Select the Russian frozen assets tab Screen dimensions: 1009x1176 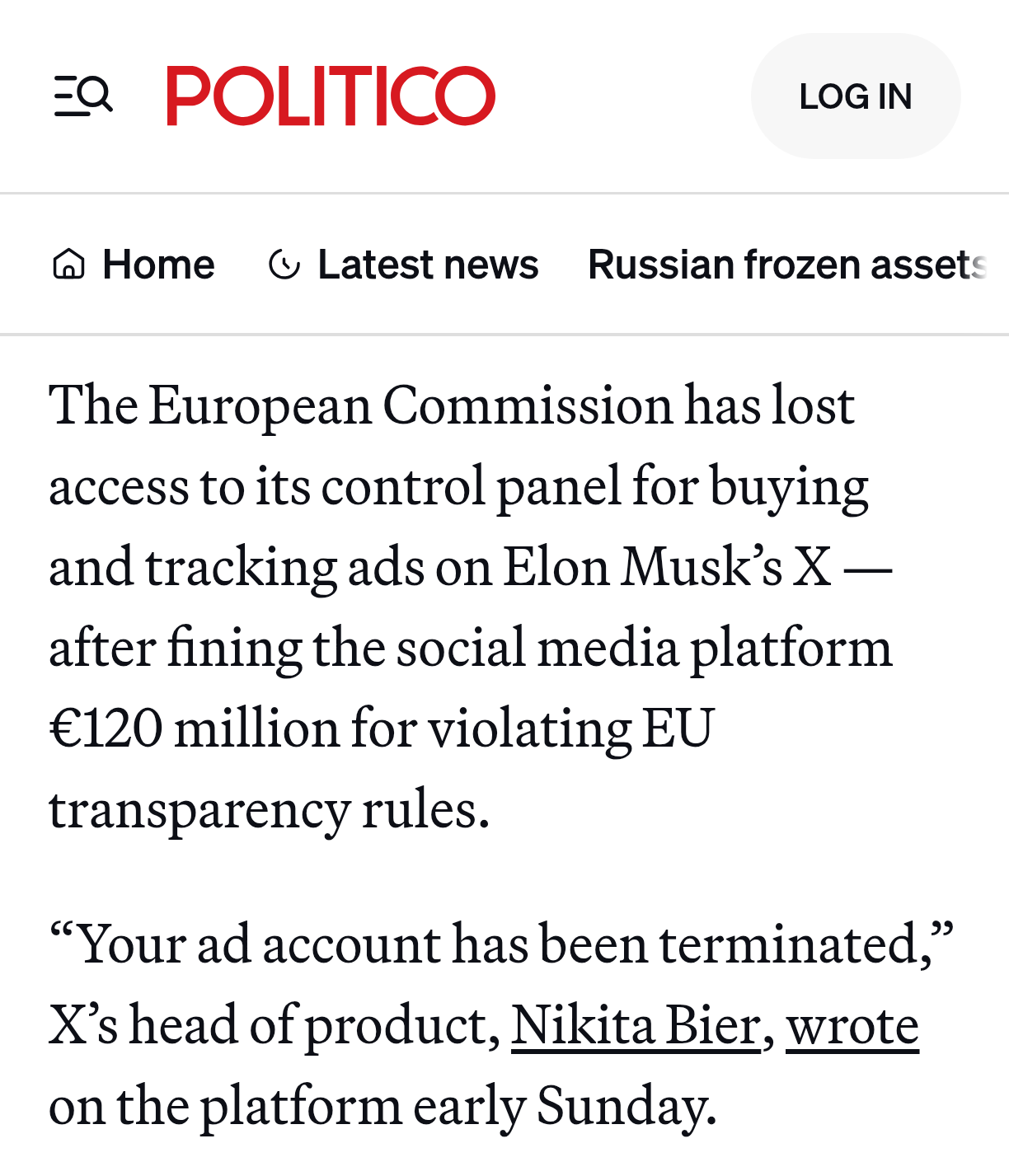click(786, 265)
